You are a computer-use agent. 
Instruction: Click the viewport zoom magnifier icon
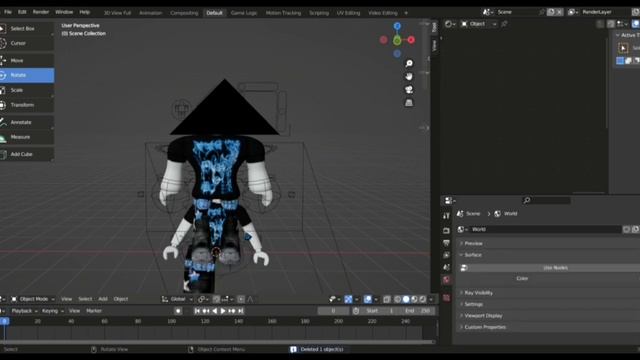click(x=409, y=63)
